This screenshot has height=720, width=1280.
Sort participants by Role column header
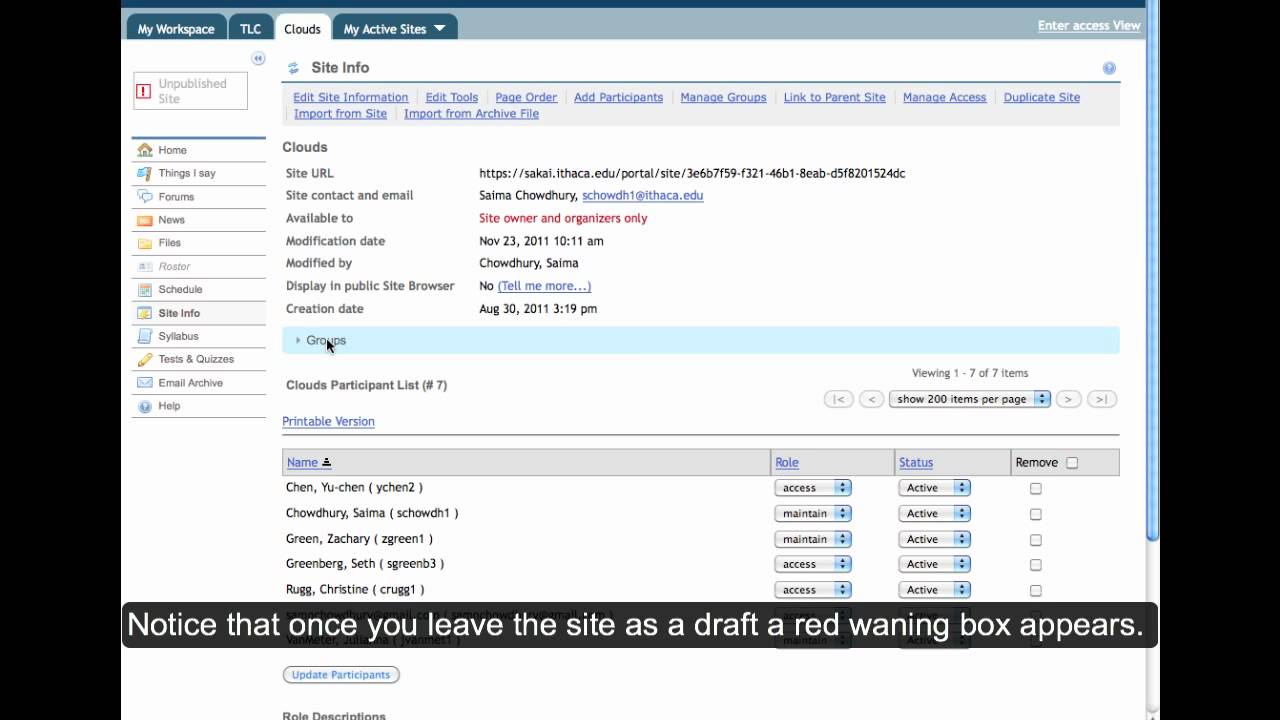(787, 463)
